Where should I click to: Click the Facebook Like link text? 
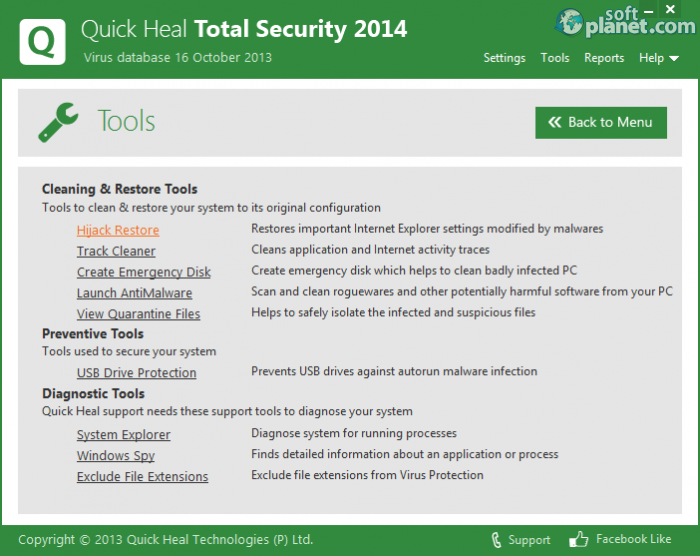(633, 539)
